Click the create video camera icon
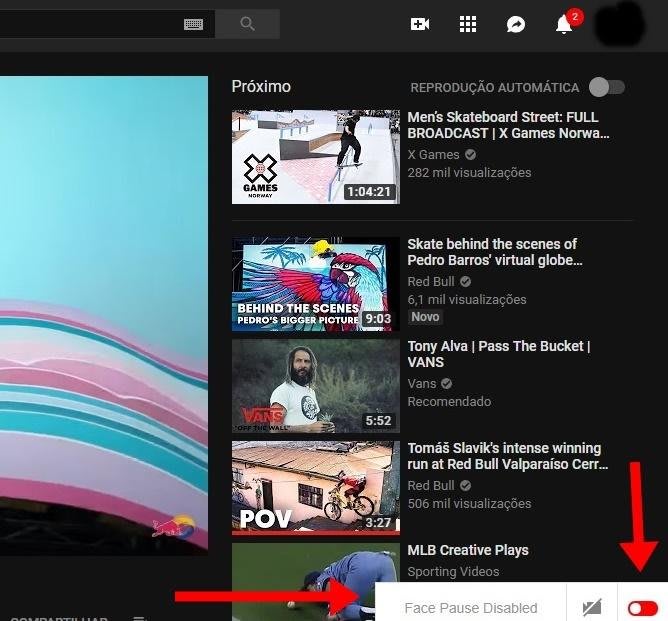Screen dimensions: 668x621 420,24
